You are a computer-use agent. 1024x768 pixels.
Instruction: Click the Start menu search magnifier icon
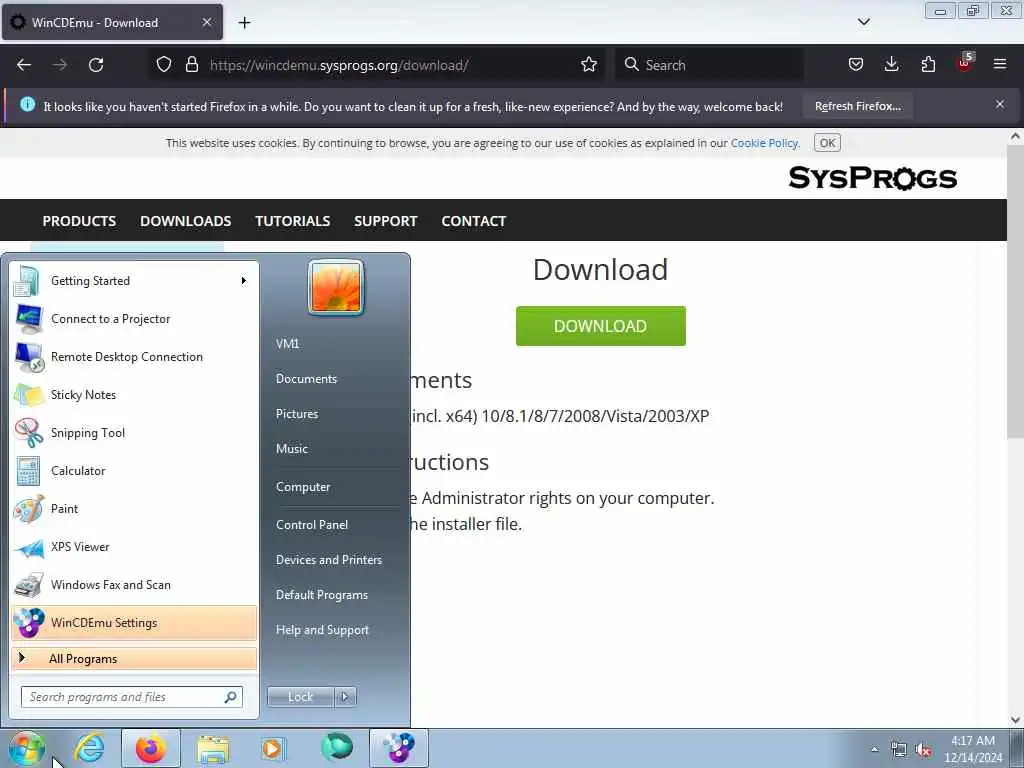tap(231, 697)
